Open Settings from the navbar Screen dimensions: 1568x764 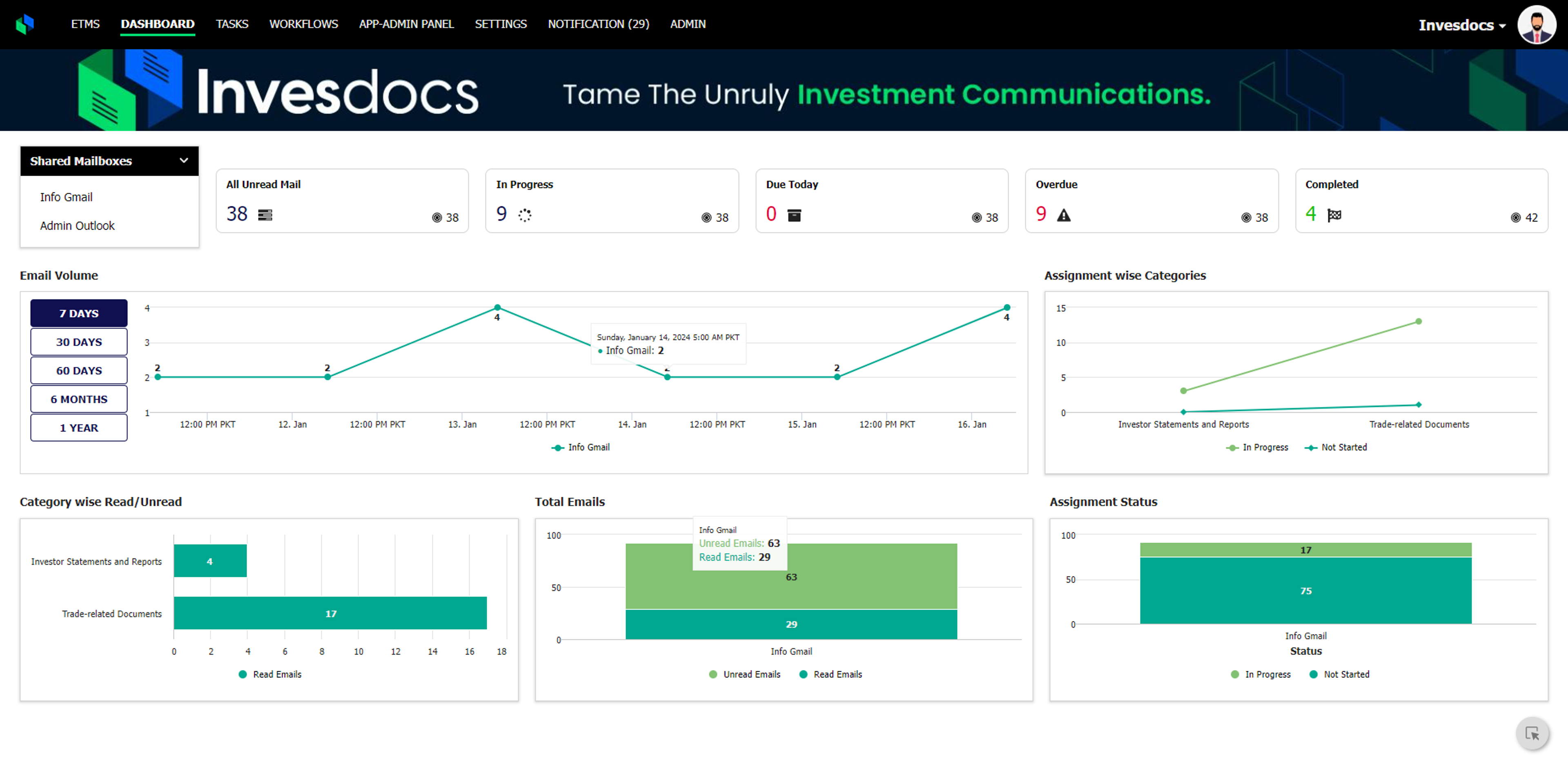(501, 25)
